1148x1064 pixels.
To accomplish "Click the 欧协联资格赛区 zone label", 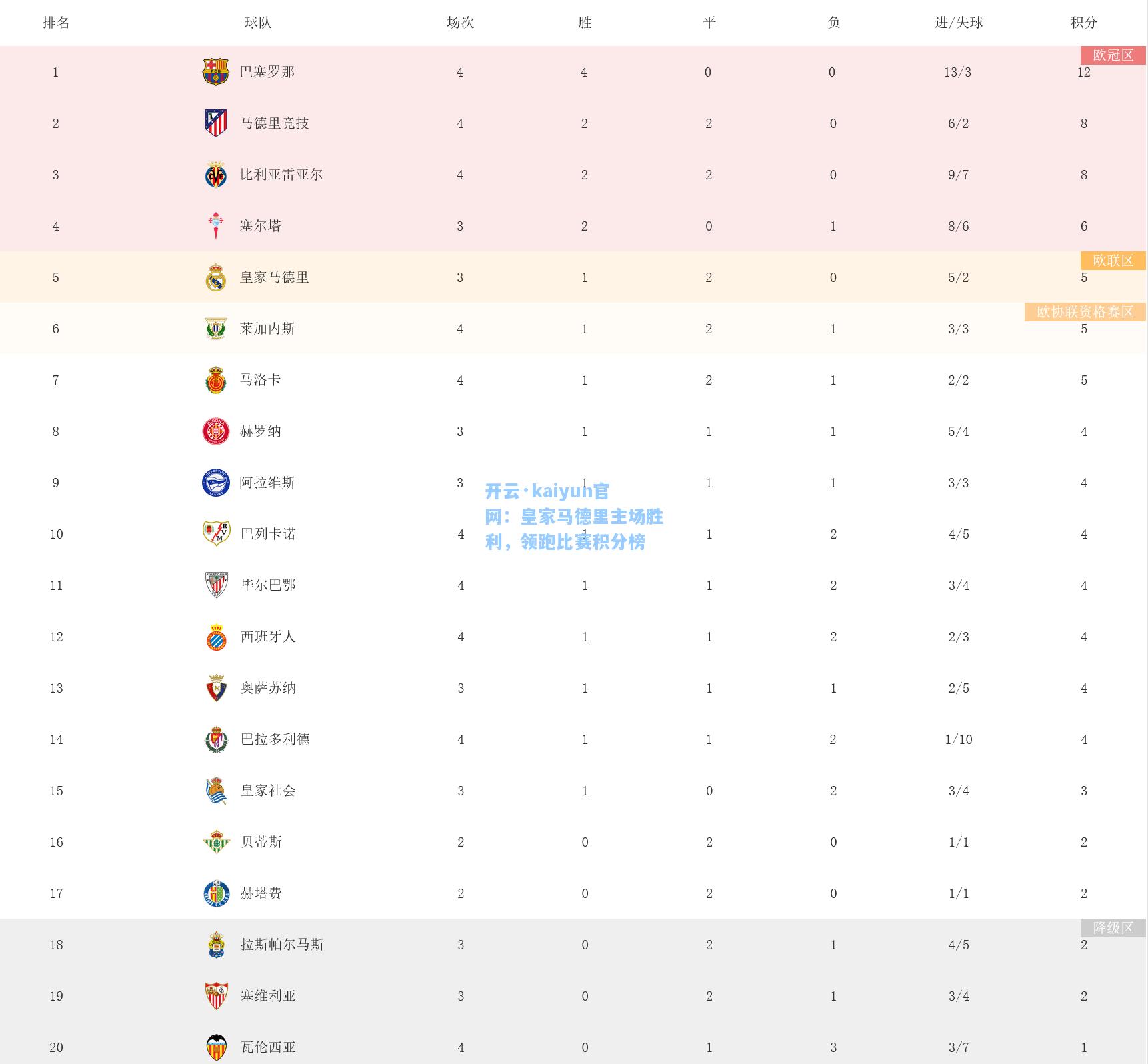I will (1085, 312).
